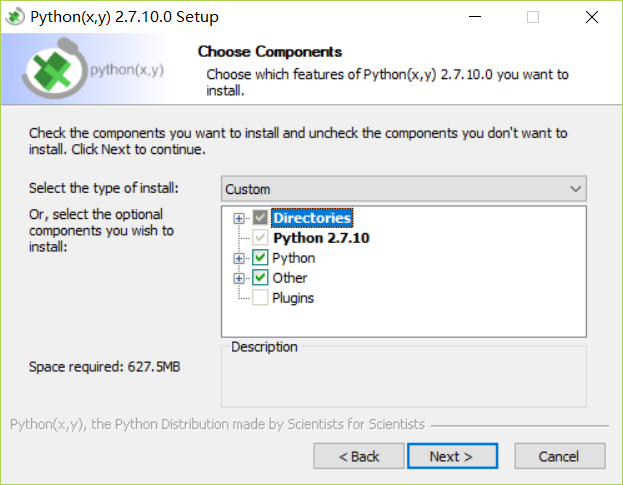Minimize the Setup window

475,17
